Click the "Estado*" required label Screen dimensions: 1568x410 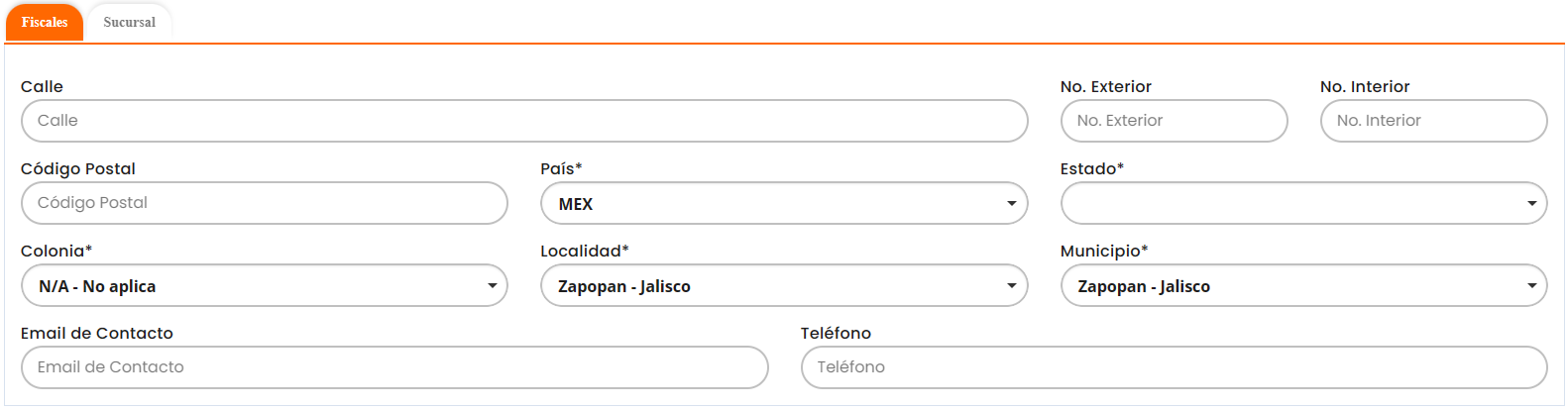[1091, 169]
